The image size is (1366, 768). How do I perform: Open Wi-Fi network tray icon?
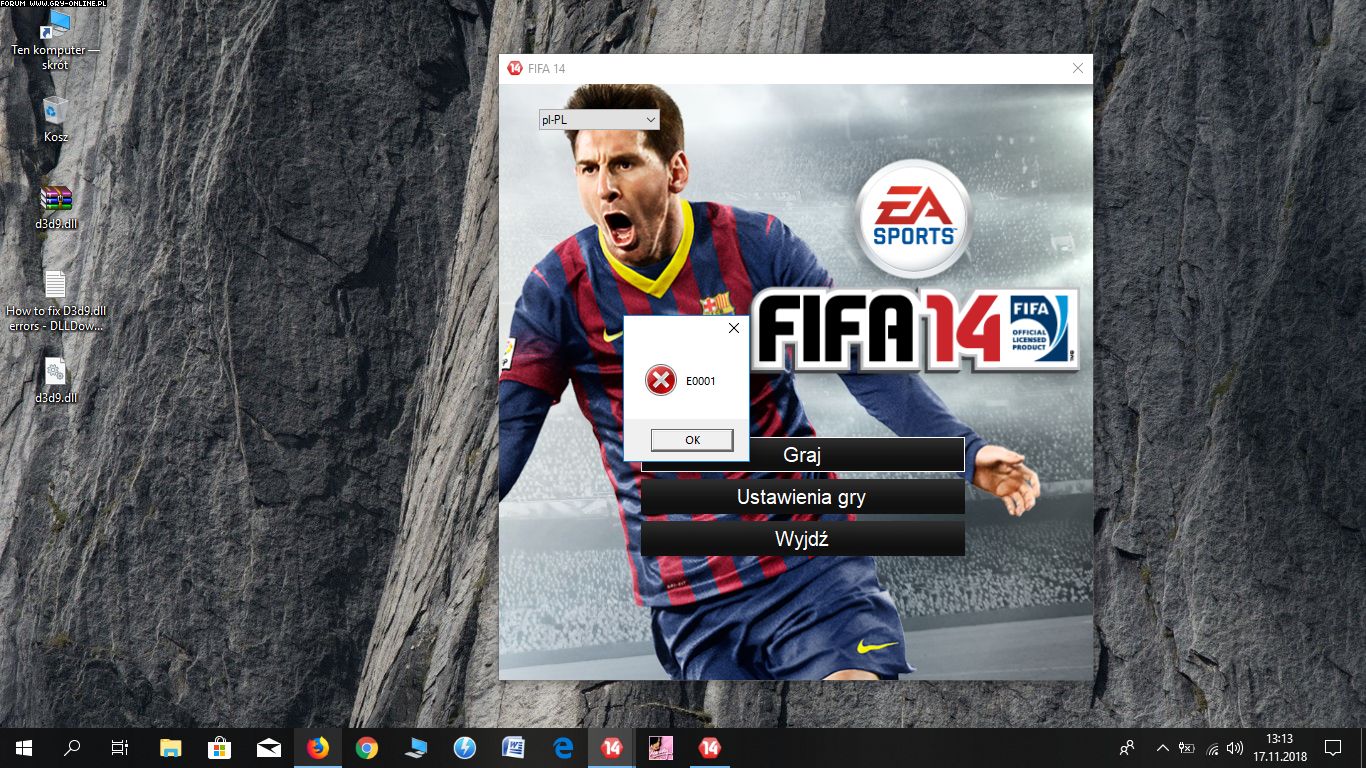click(x=1212, y=748)
